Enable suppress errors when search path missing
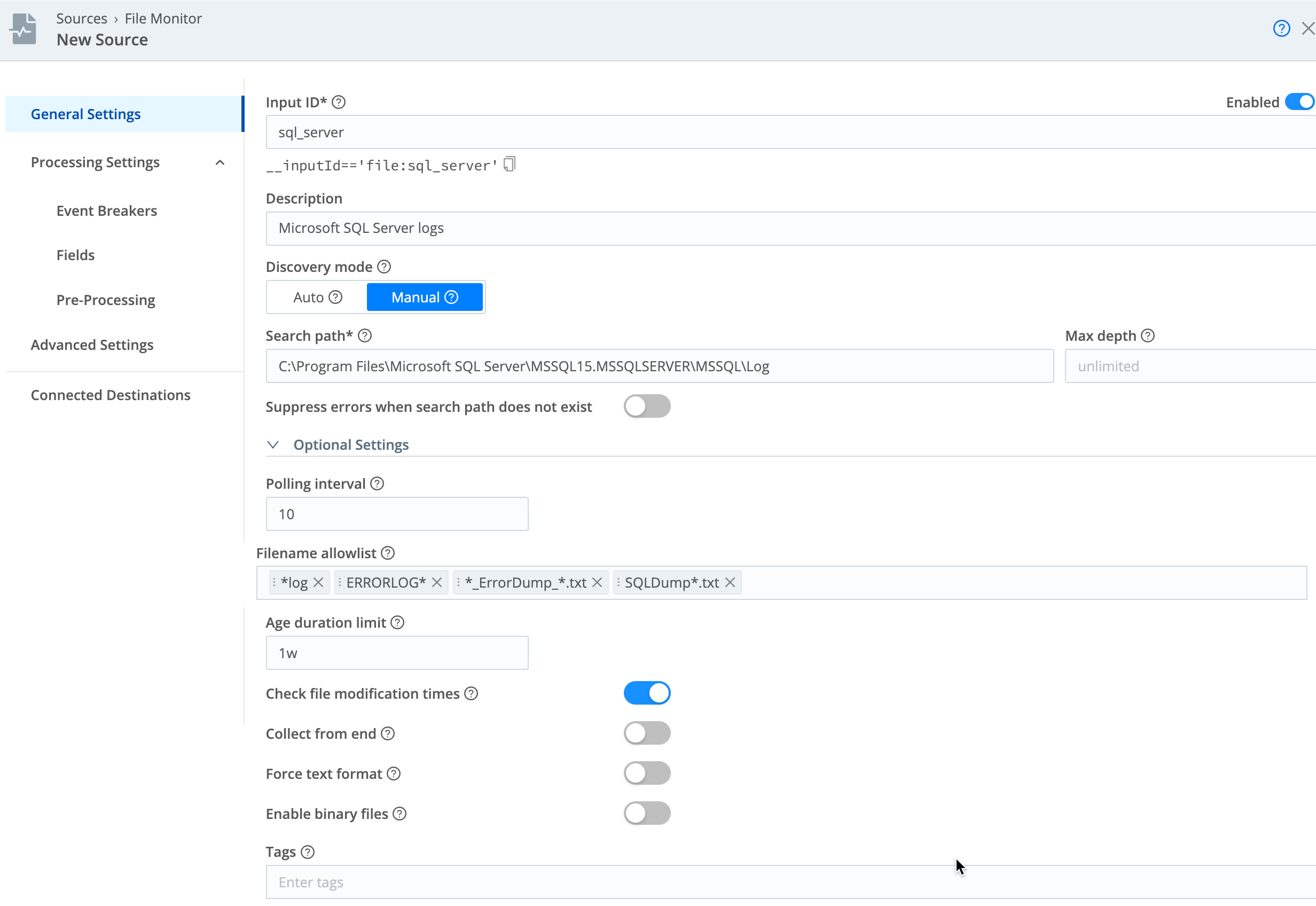1316x906 pixels. pos(647,406)
